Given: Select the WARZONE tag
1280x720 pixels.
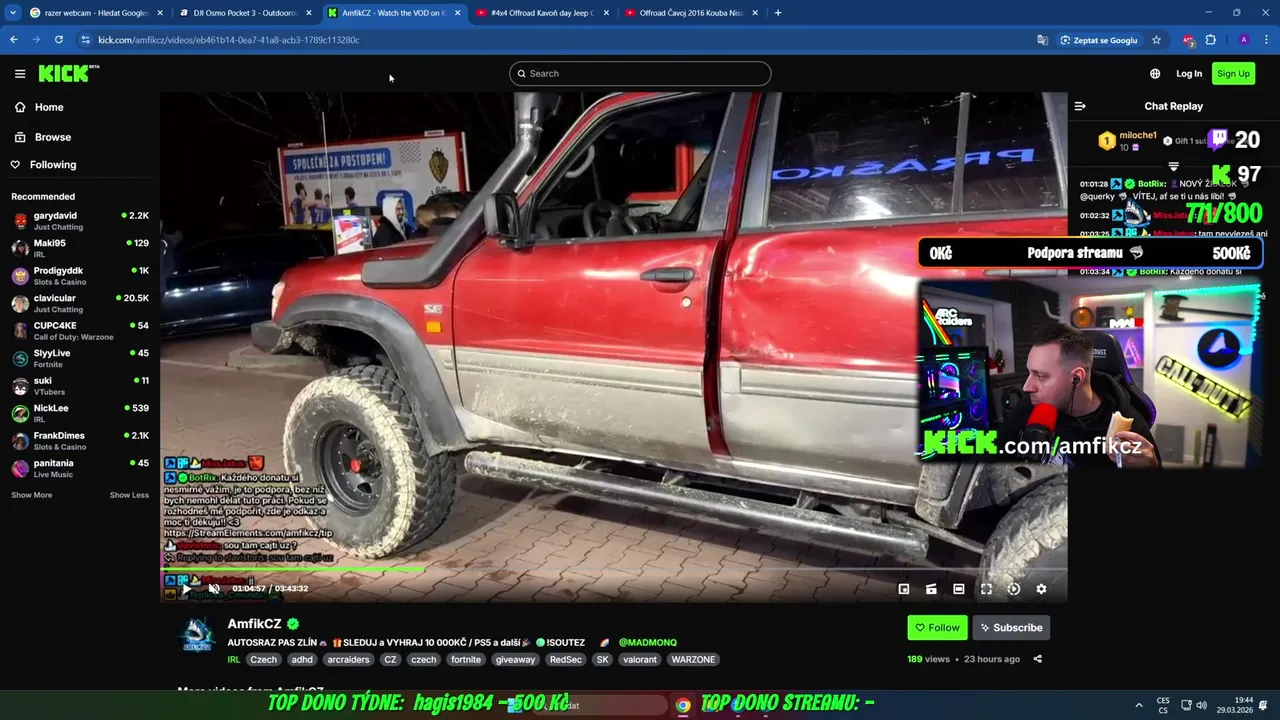Looking at the screenshot, I should pyautogui.click(x=693, y=660).
